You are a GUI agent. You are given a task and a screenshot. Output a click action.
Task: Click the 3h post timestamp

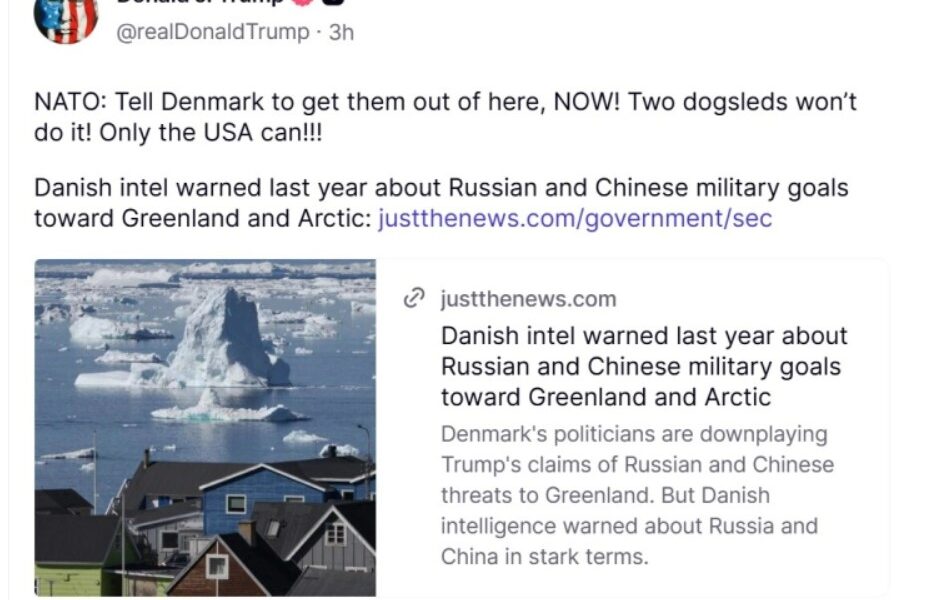341,32
